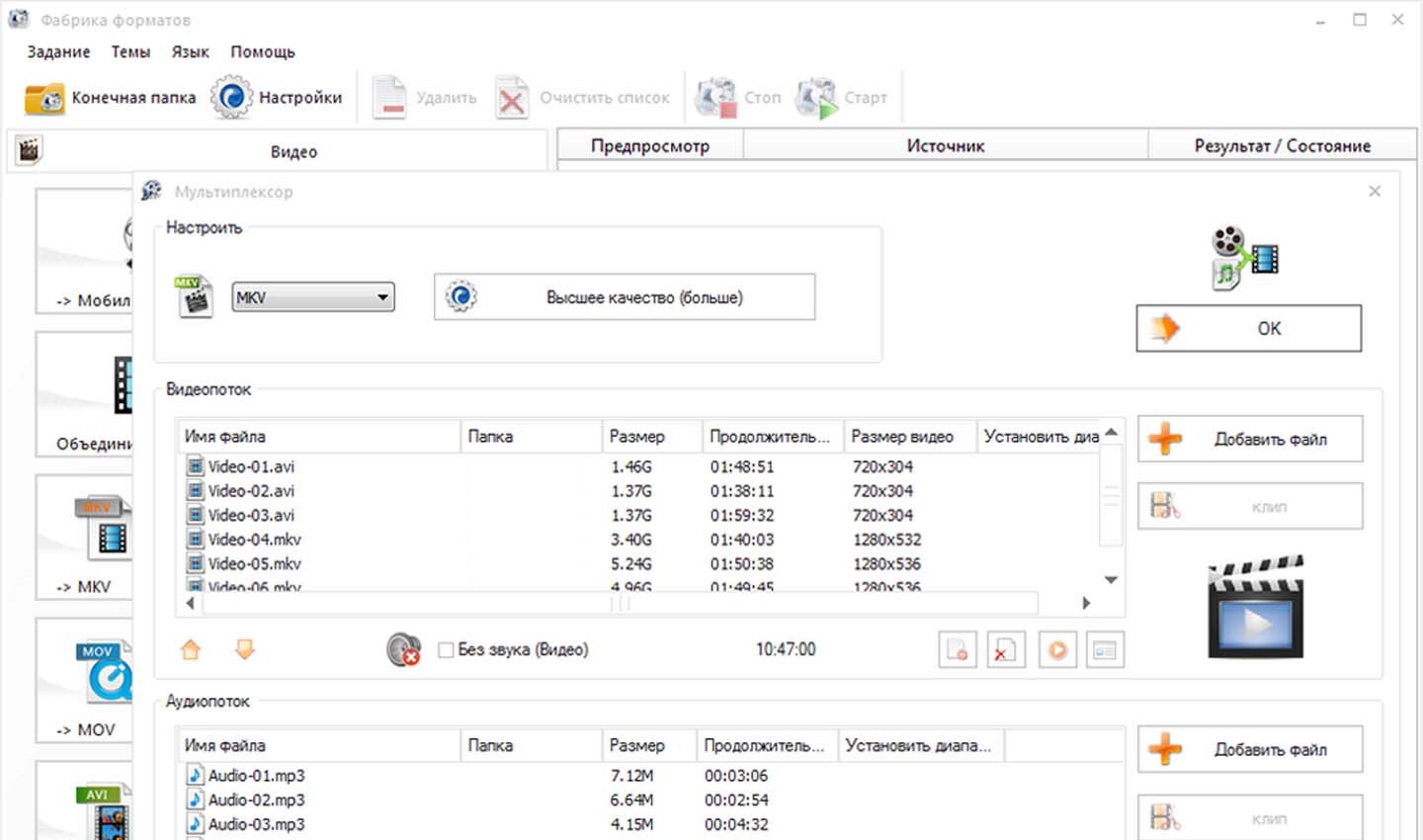
Task: Open the Помощь menu
Action: 263,51
